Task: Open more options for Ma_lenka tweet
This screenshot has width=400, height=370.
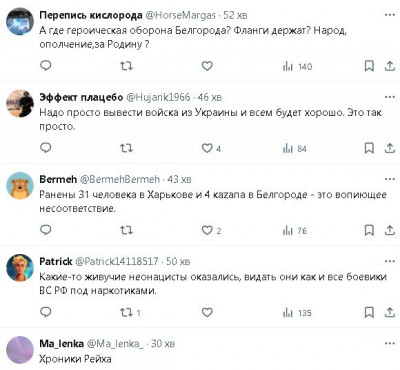Action: 390,343
